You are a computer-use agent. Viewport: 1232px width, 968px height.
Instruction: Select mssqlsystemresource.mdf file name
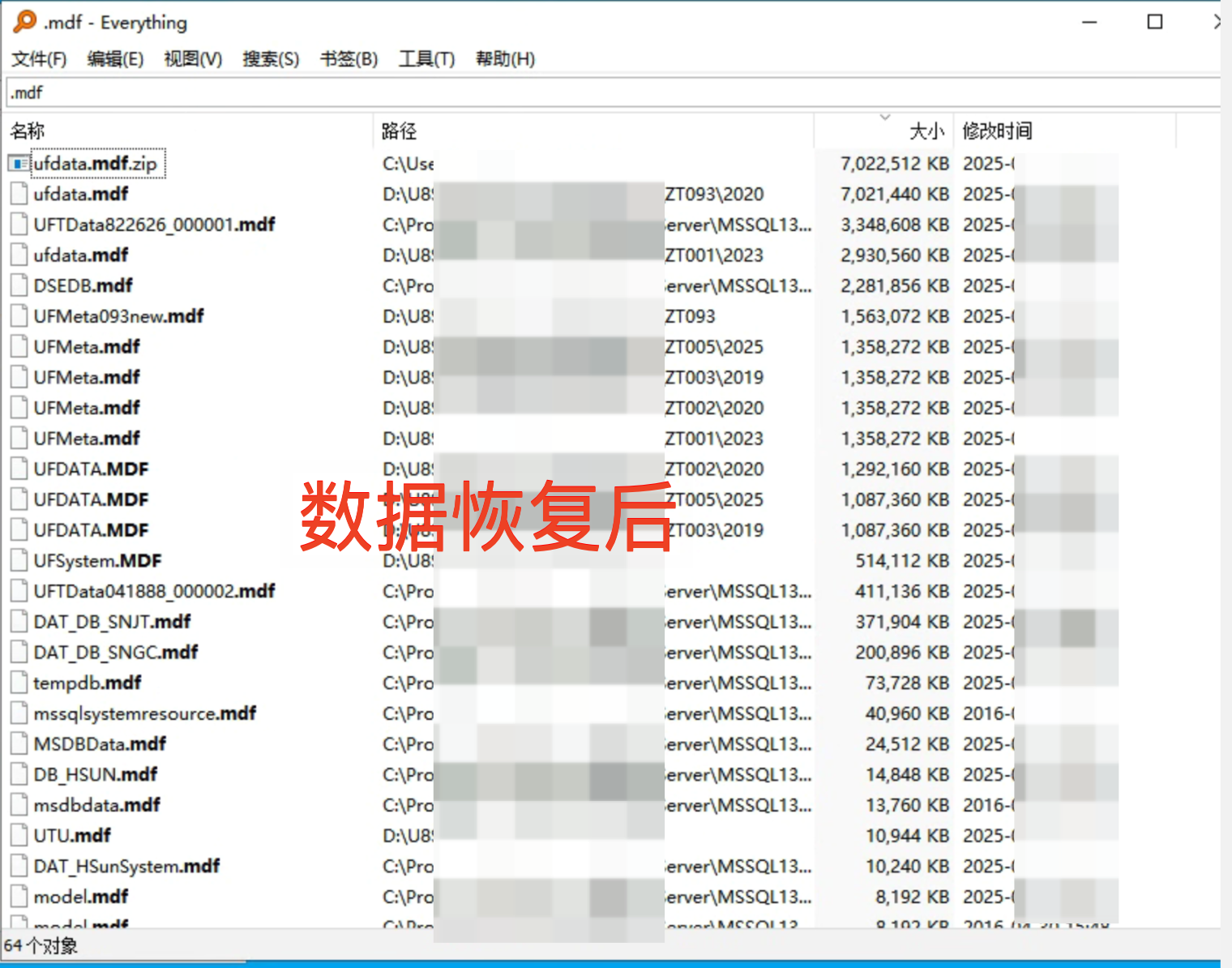pyautogui.click(x=145, y=713)
